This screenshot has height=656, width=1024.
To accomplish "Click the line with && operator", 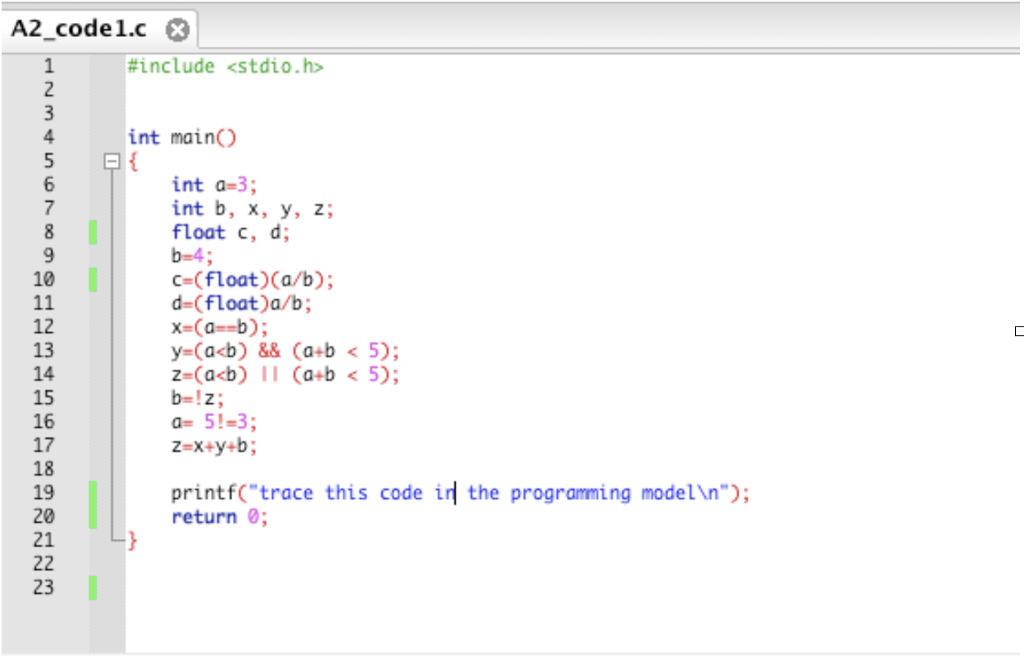I will [285, 351].
